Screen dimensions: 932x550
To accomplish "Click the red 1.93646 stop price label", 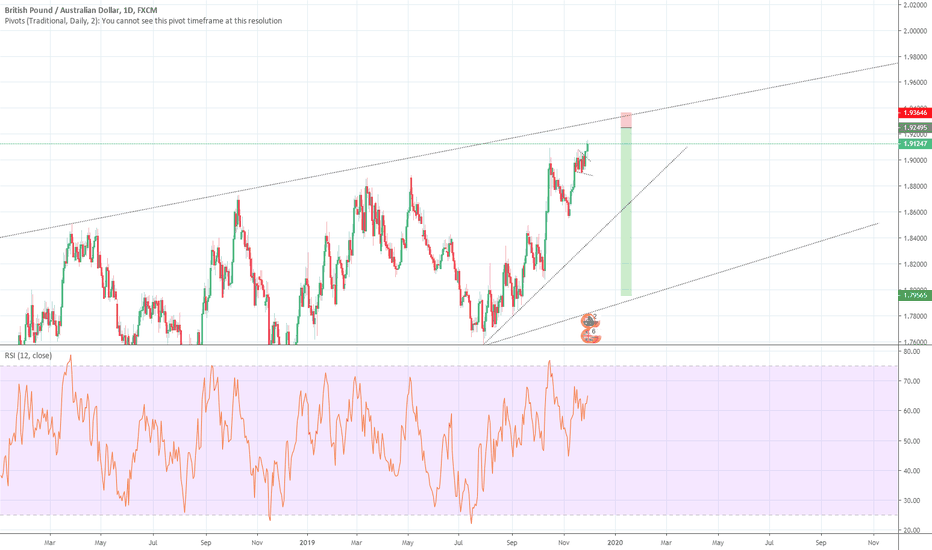I will click(914, 114).
